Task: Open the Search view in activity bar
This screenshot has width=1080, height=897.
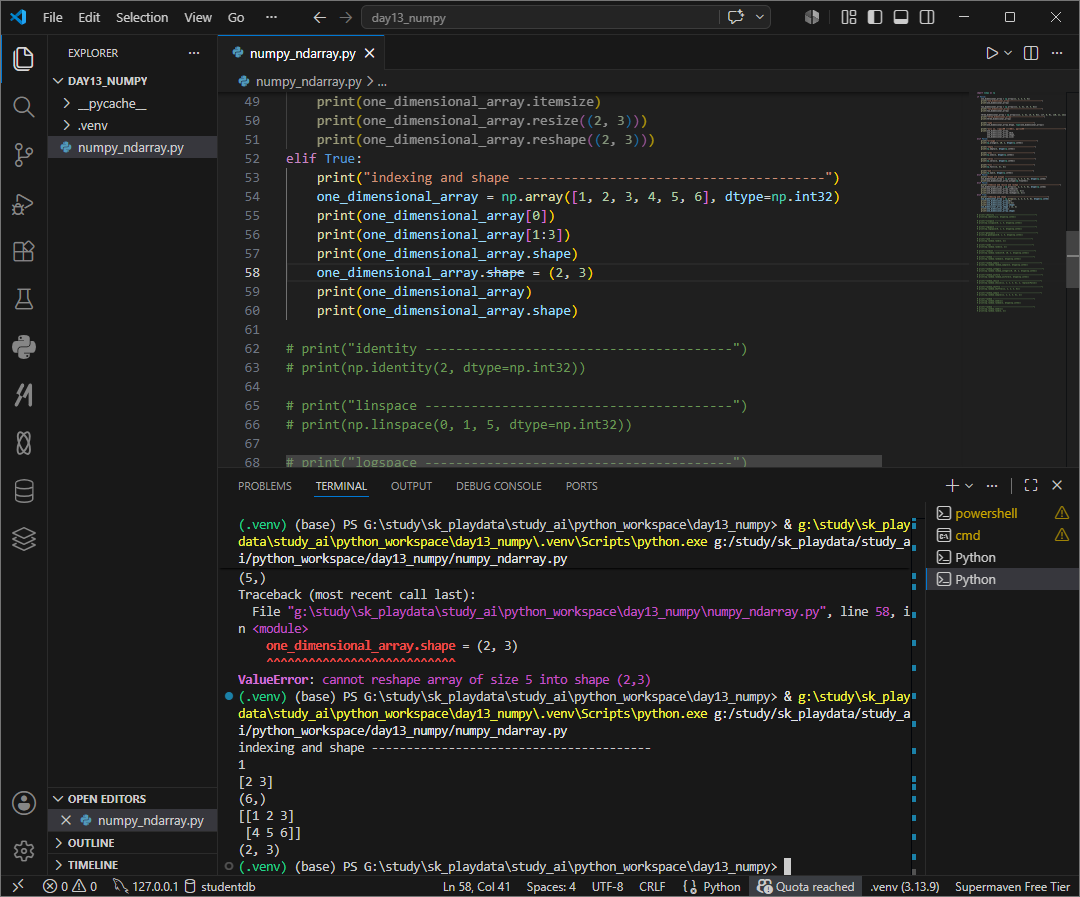Action: 23,107
